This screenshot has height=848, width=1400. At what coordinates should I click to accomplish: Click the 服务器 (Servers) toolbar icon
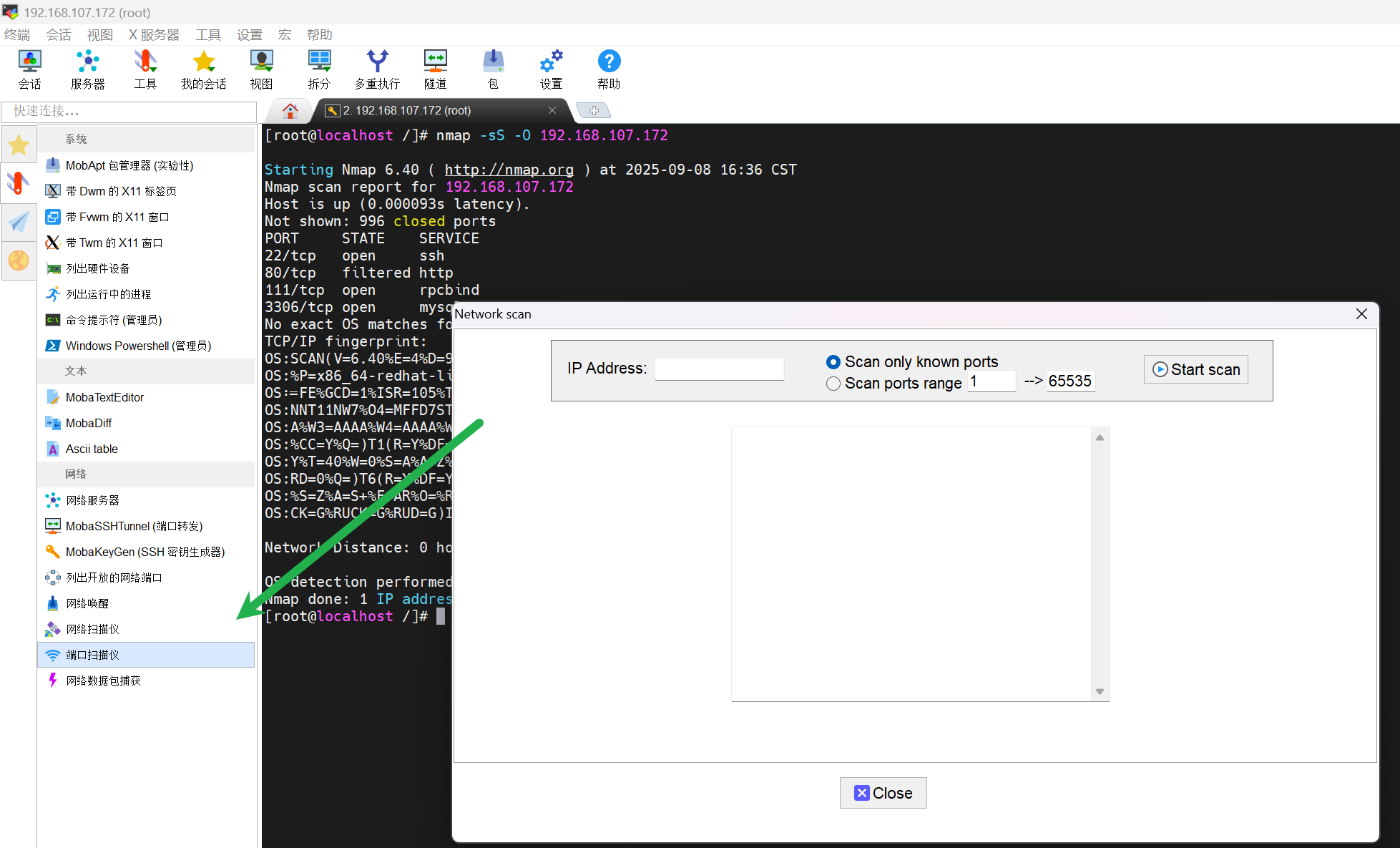(87, 69)
